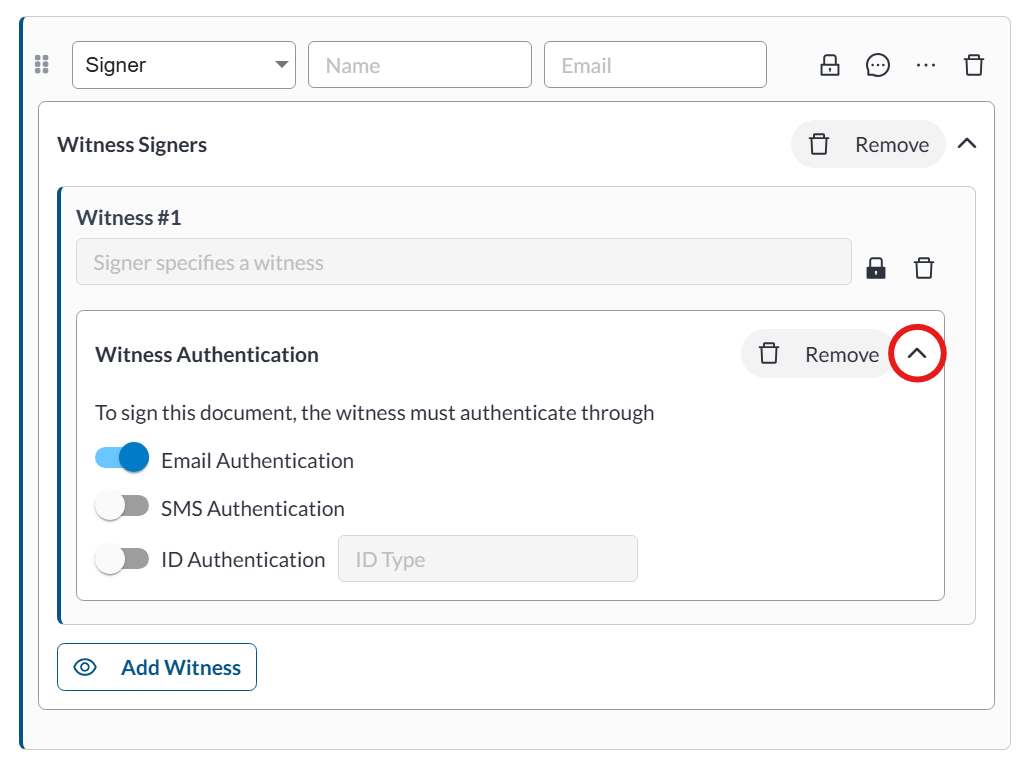Remove the Witness Authentication section
Screen dimensions: 1035x769
[818, 354]
